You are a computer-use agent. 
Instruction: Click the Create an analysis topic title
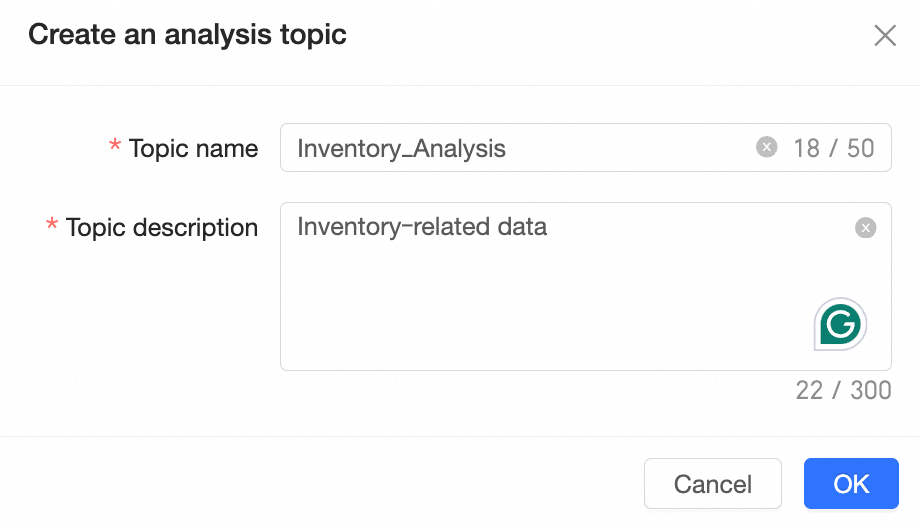(x=187, y=35)
